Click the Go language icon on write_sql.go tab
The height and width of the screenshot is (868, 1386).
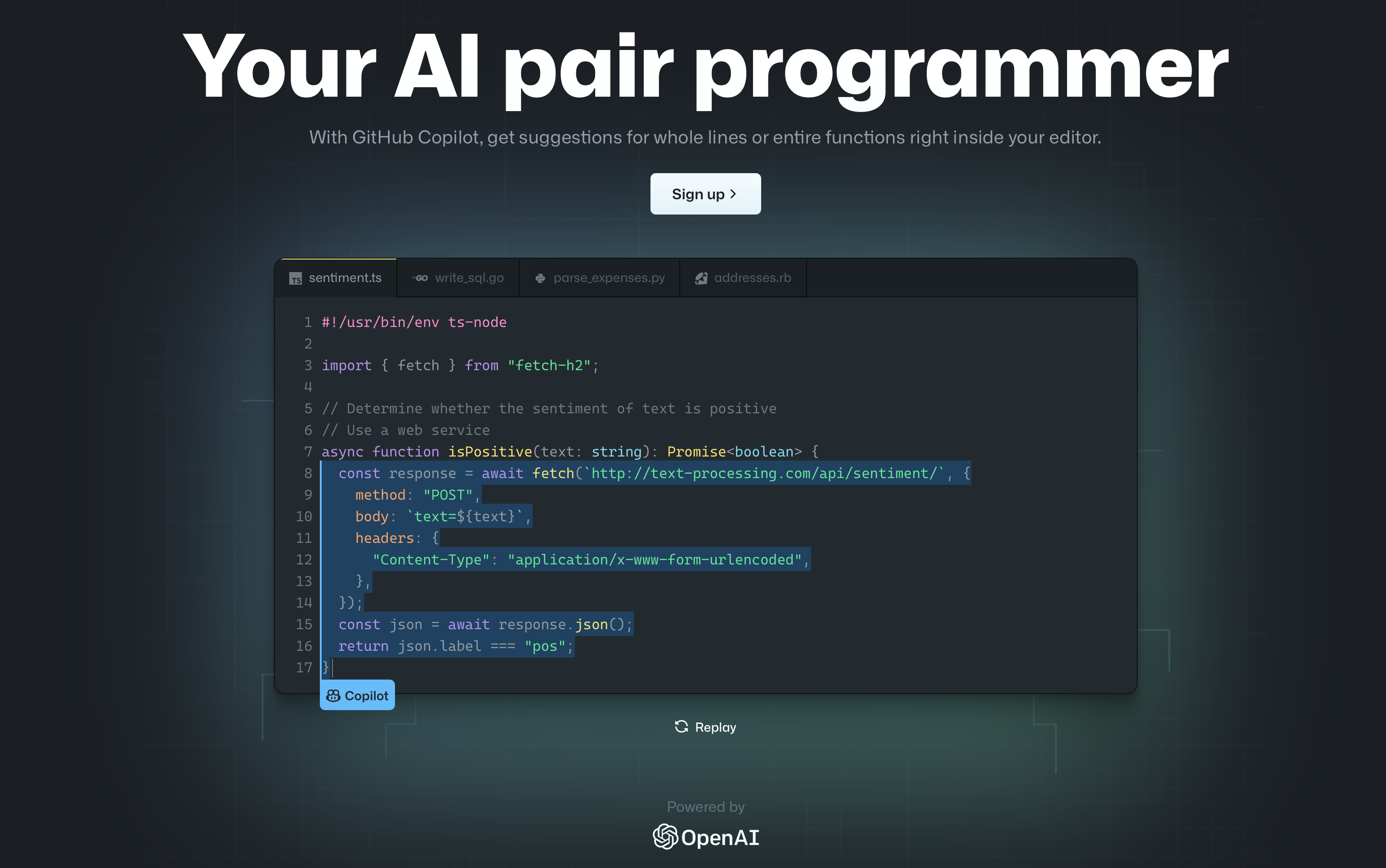(x=420, y=278)
